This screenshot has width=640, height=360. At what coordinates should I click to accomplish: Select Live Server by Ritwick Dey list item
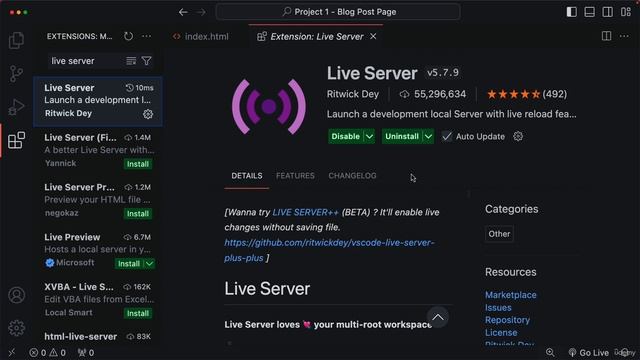98,101
